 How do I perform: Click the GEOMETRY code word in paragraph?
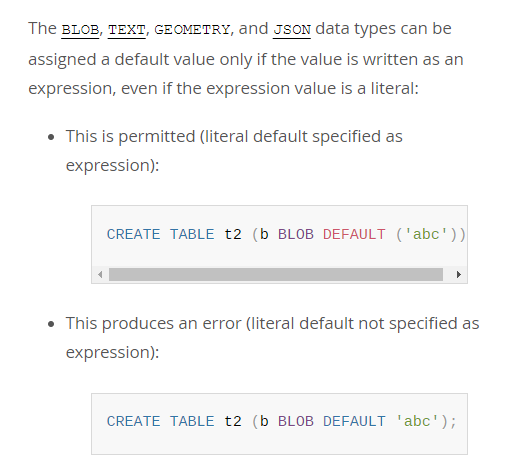[192, 30]
